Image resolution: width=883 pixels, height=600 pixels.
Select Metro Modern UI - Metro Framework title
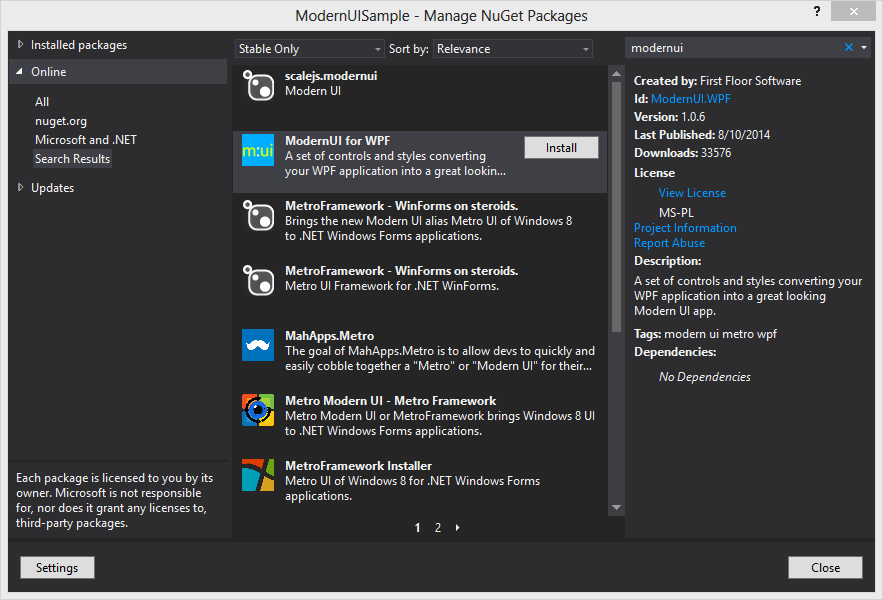[x=391, y=401]
